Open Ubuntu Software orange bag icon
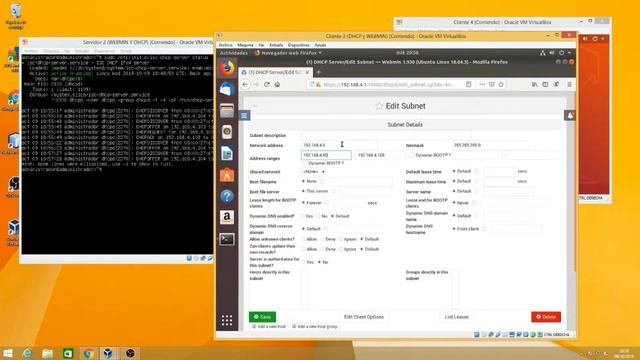Viewport: 640px width, 360px height. pyautogui.click(x=227, y=175)
